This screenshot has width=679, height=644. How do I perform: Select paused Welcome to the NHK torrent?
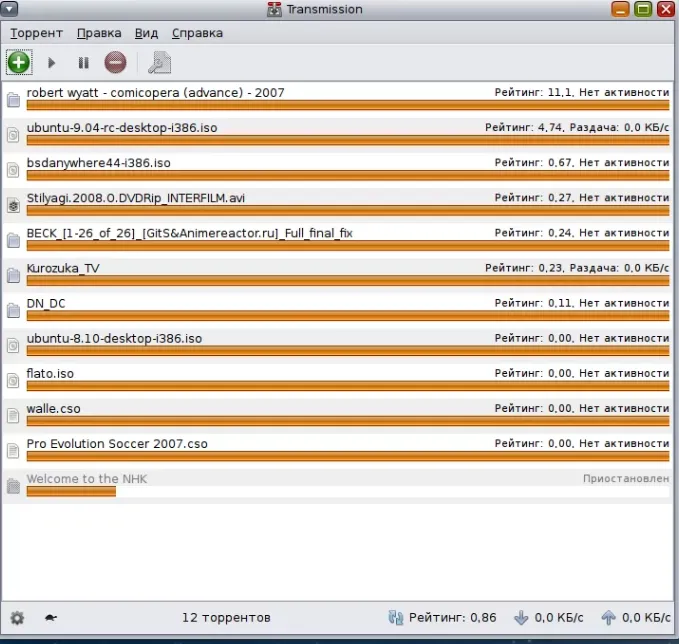click(x=338, y=486)
